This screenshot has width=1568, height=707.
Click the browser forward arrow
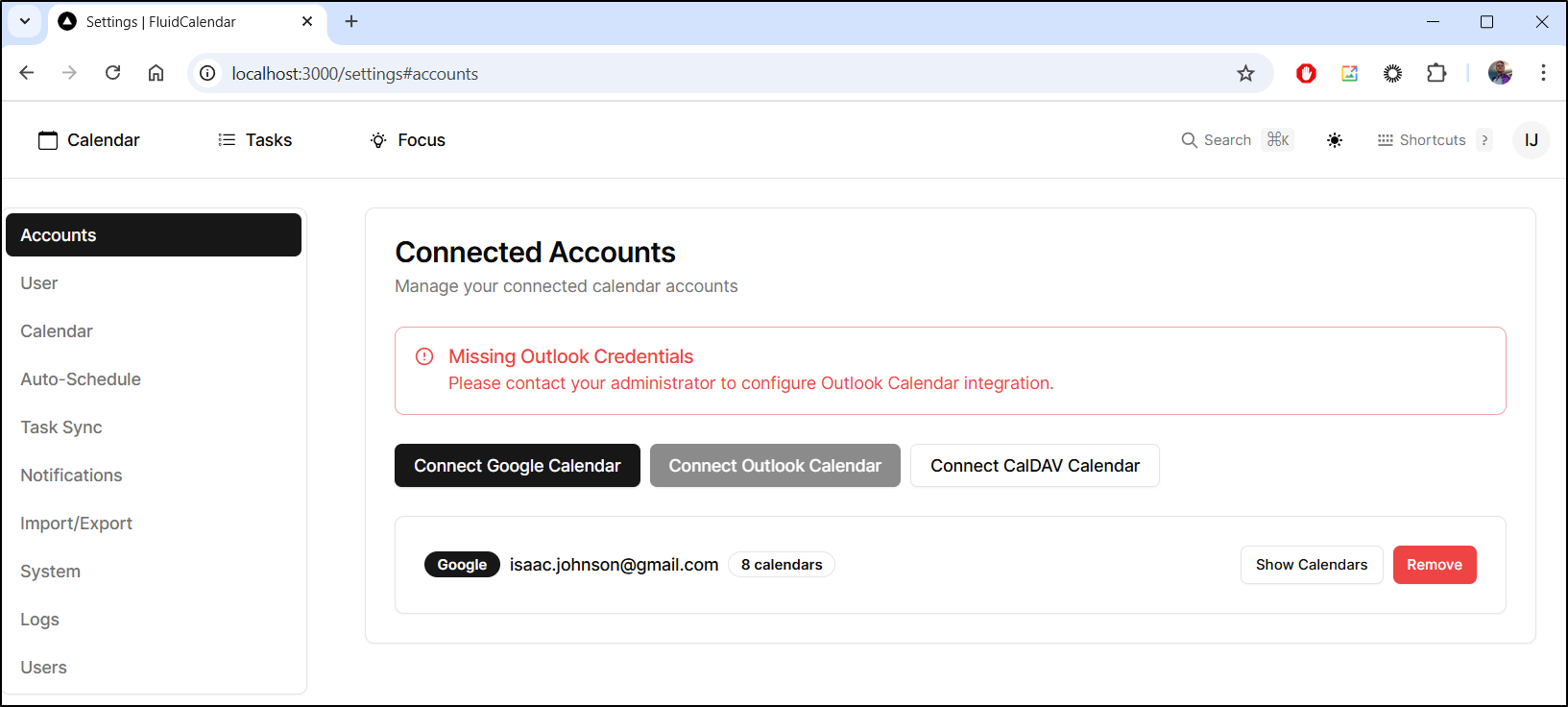click(69, 73)
